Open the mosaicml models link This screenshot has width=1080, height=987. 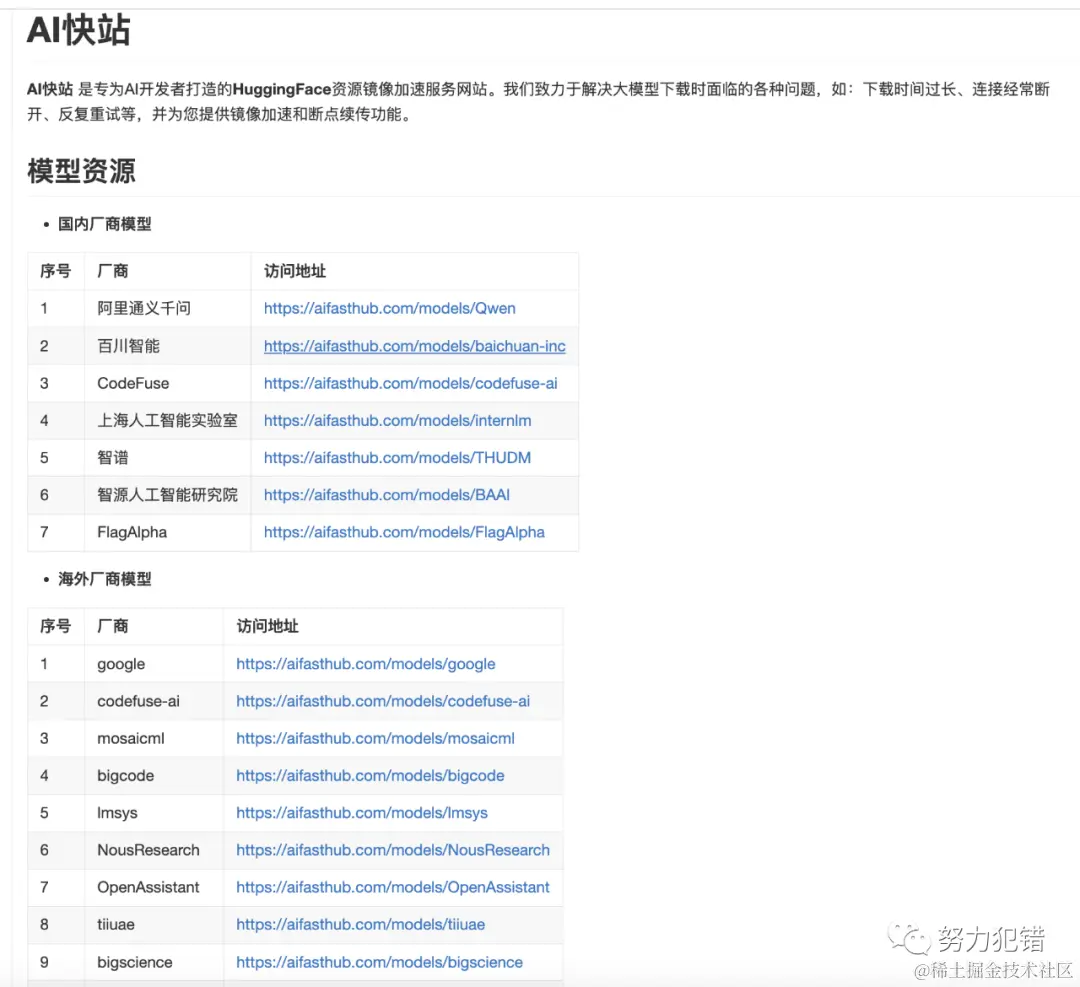[x=375, y=738]
